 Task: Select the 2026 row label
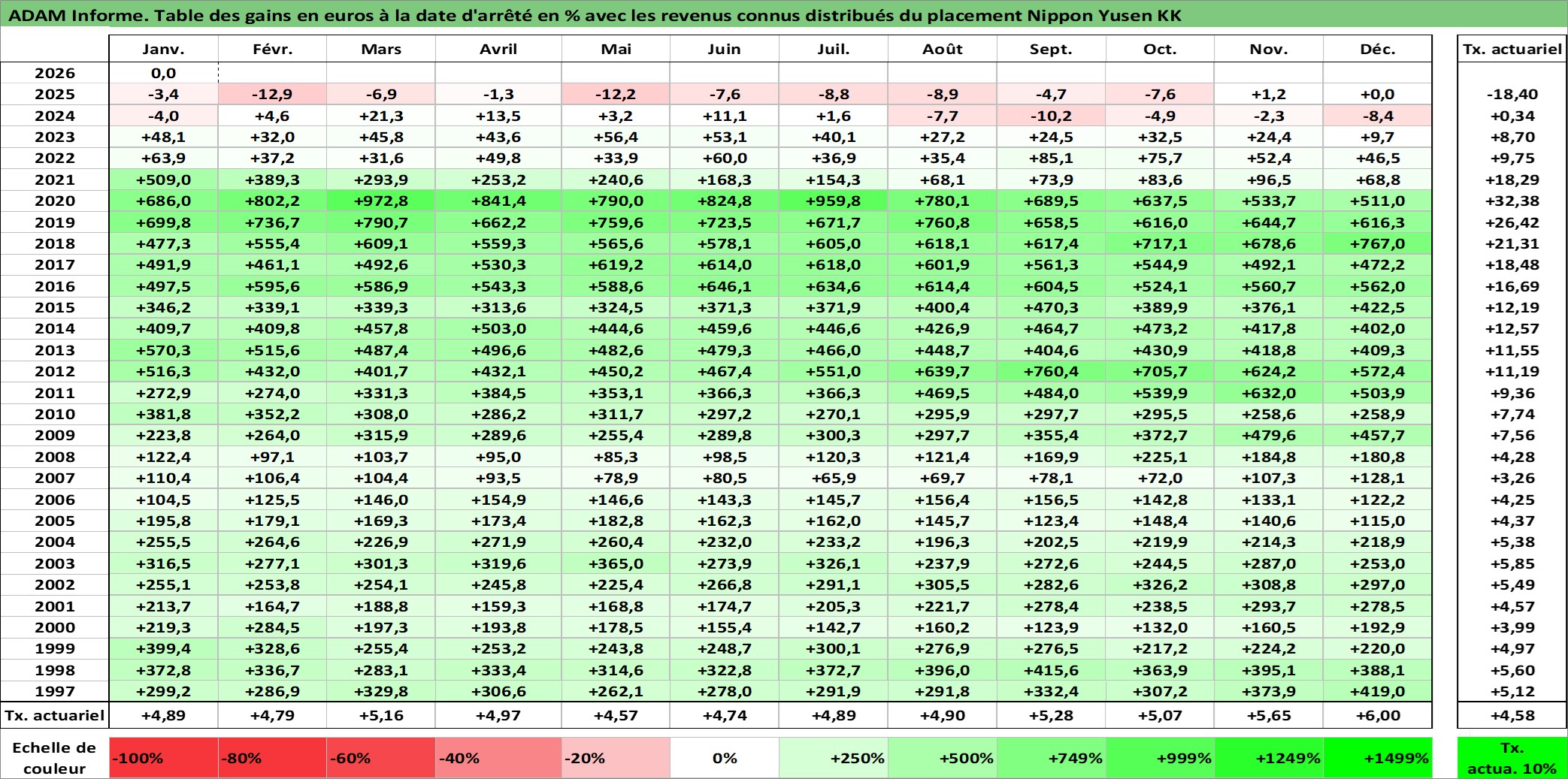point(54,73)
